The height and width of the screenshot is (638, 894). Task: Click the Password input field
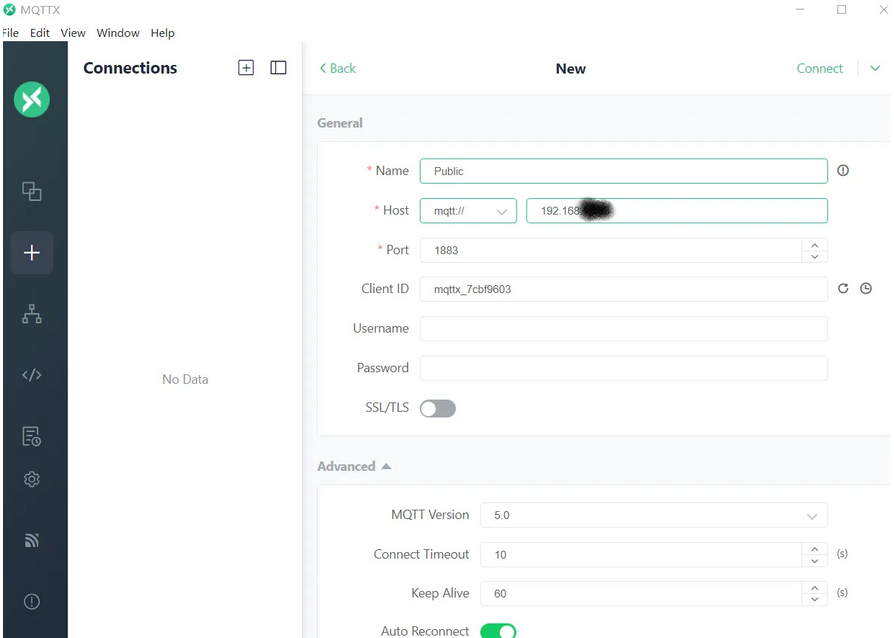624,368
